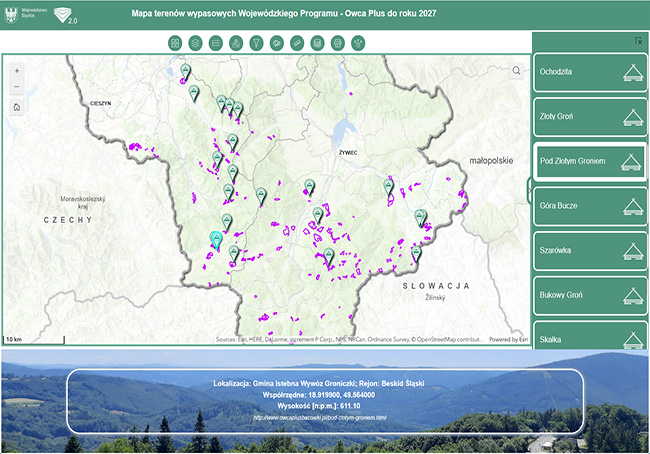Open the filter funnel tool
650x454 pixels.
click(256, 43)
